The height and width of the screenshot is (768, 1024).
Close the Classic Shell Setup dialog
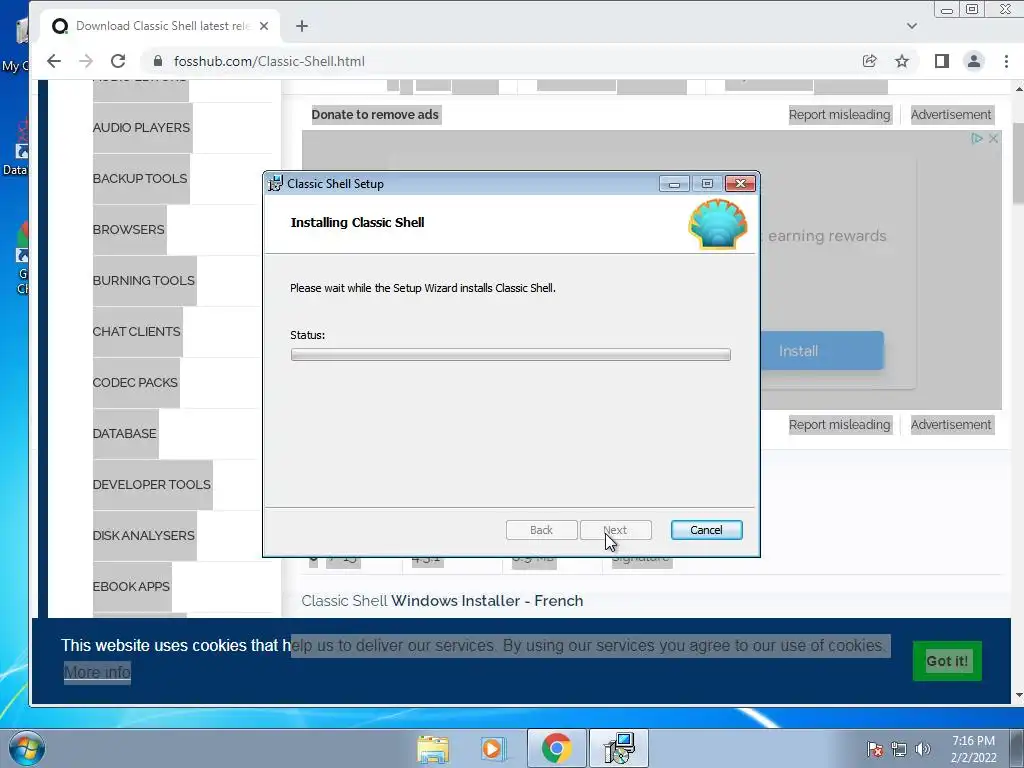coord(741,184)
